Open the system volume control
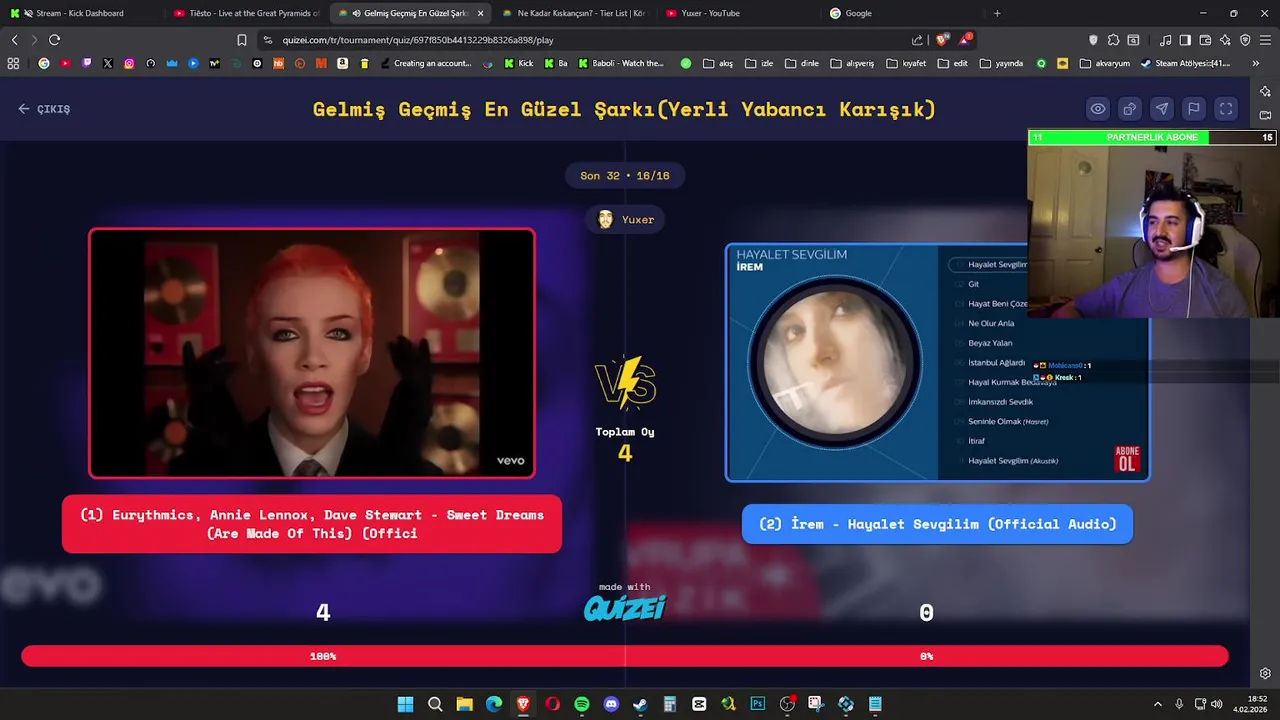The image size is (1280, 720). pos(1217,704)
